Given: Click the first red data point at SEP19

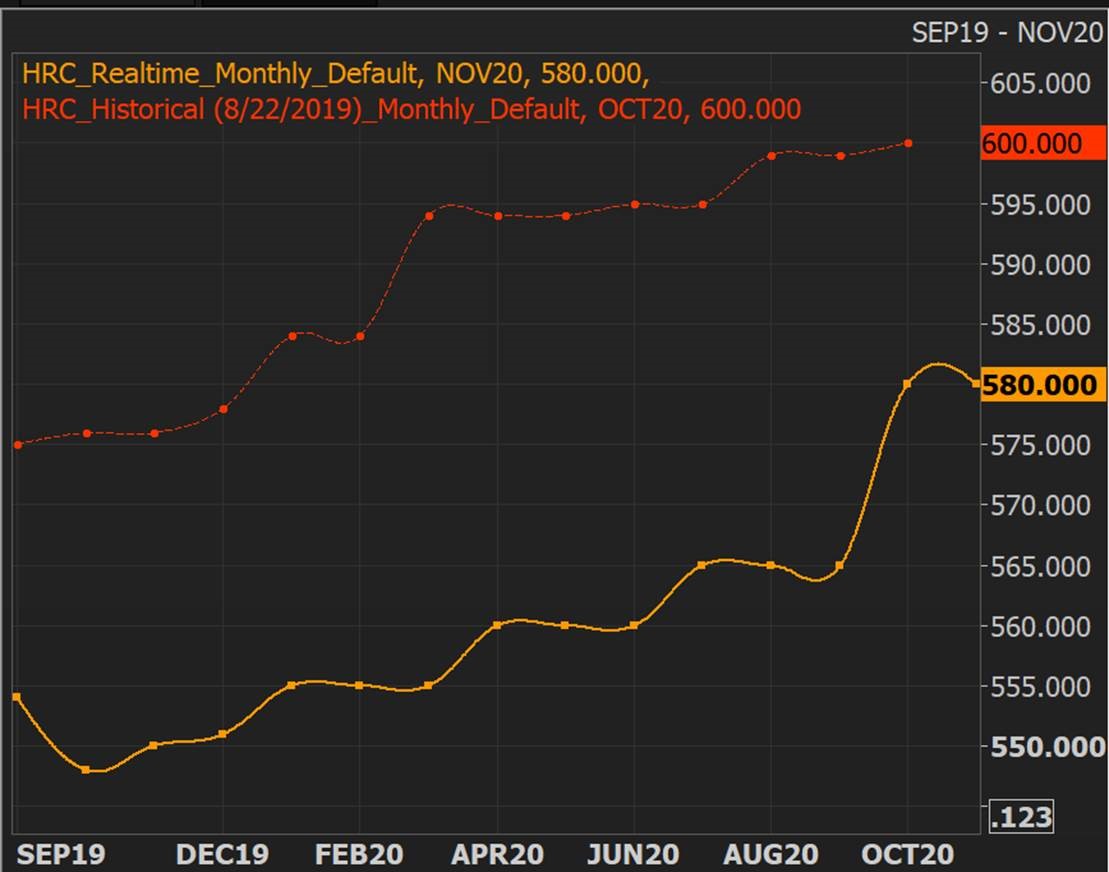Looking at the screenshot, I should 17,445.
